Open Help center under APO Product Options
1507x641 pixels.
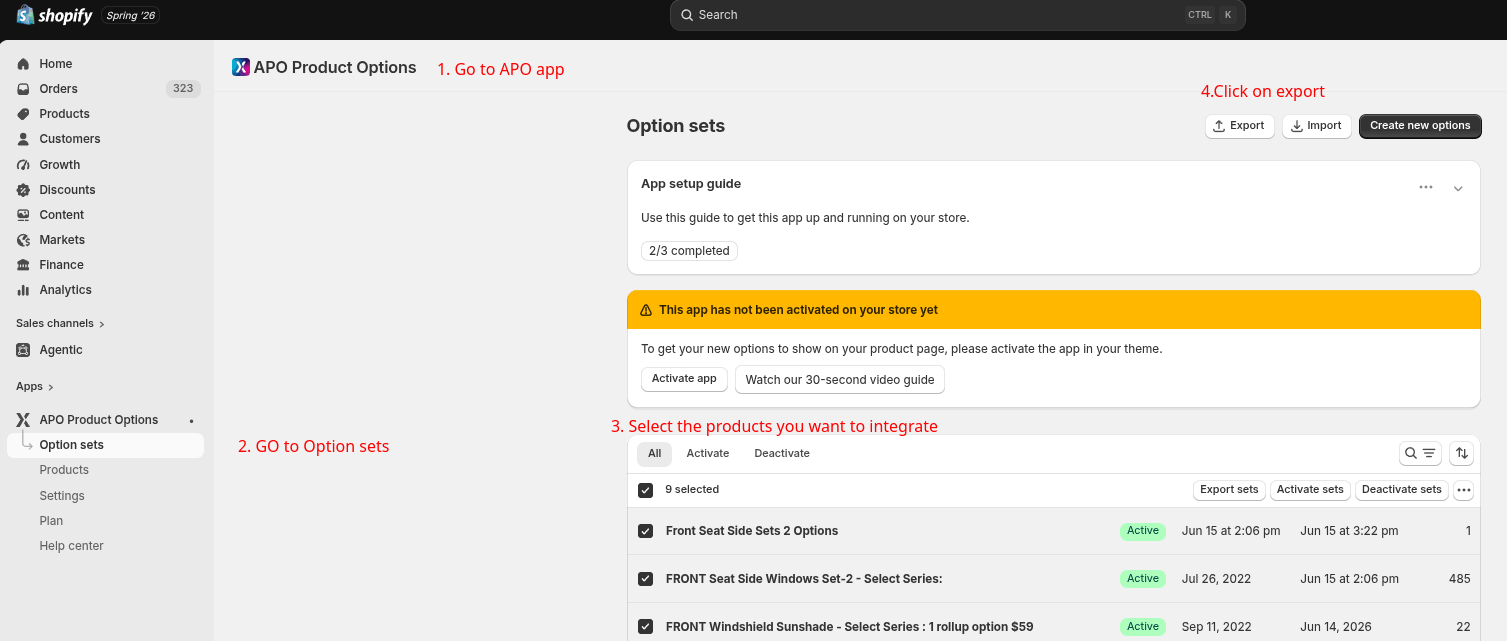(71, 546)
